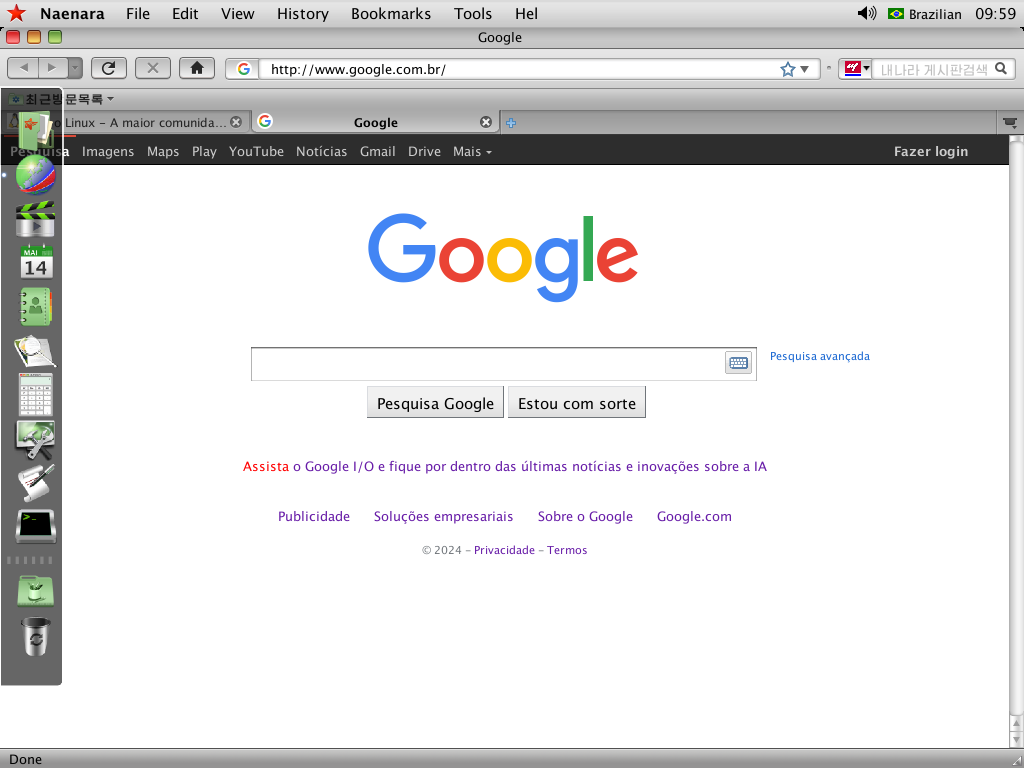Screen dimensions: 1024x768
Task: Click the Google I/O announcement link
Action: 505,466
